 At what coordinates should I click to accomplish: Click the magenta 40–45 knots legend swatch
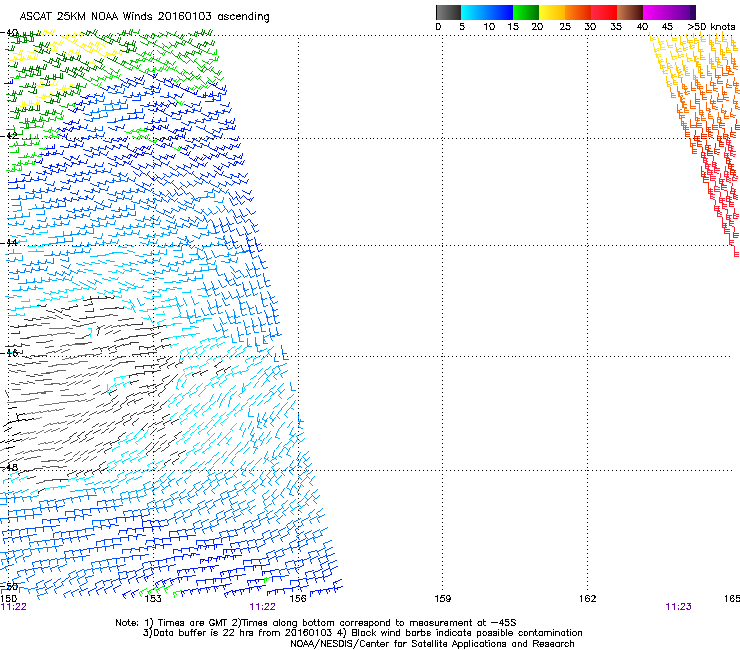tap(656, 12)
